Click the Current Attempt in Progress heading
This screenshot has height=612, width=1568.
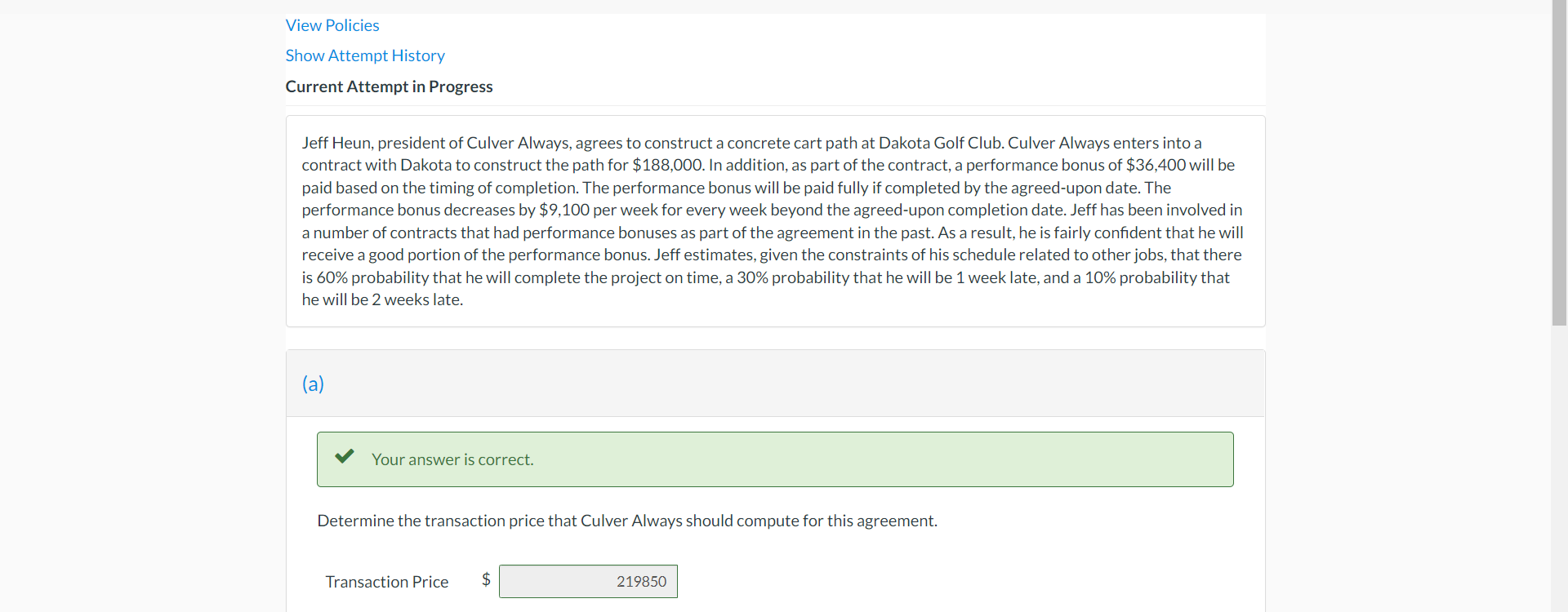[389, 86]
